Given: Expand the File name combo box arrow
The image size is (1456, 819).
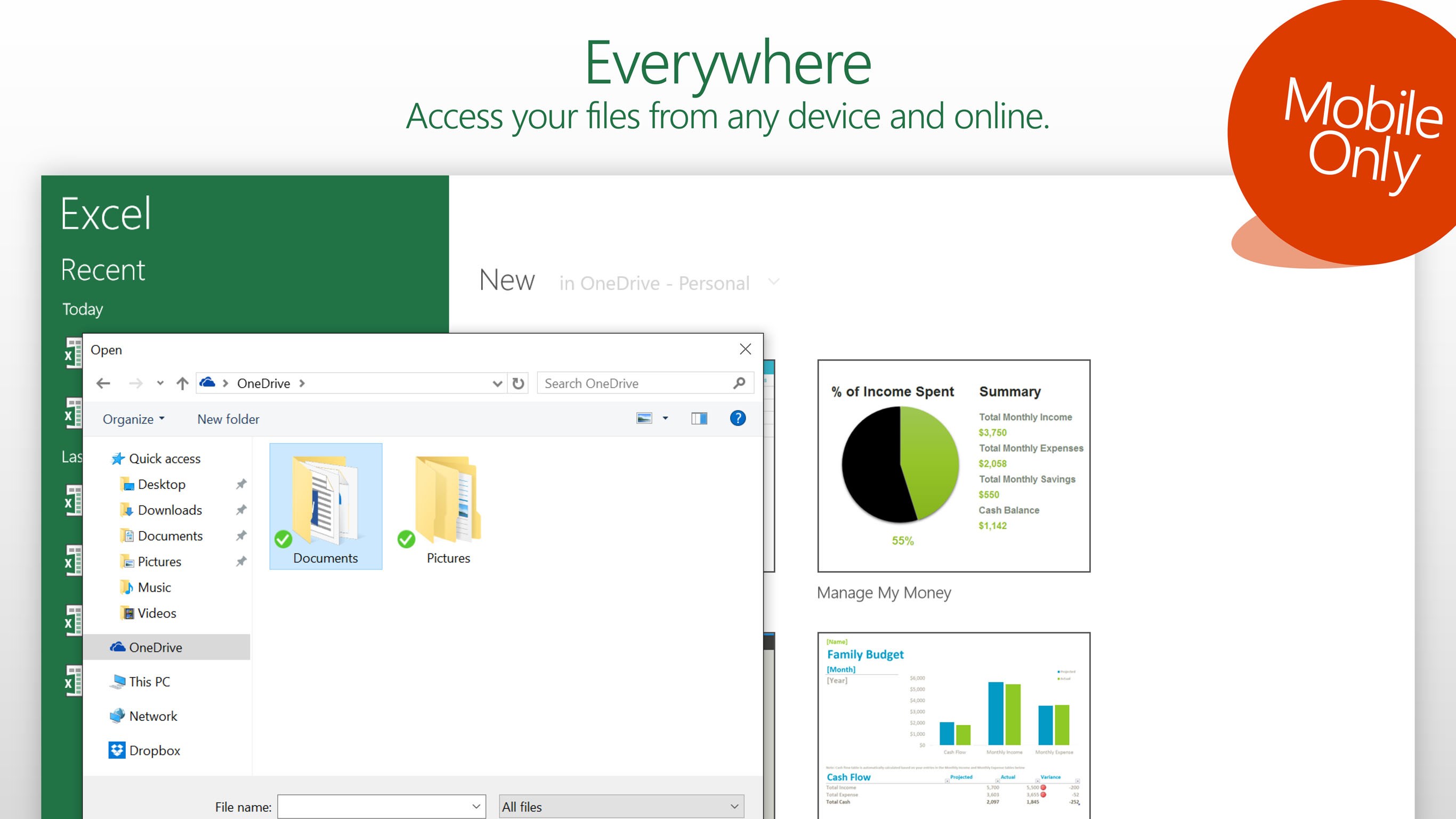Looking at the screenshot, I should click(476, 807).
